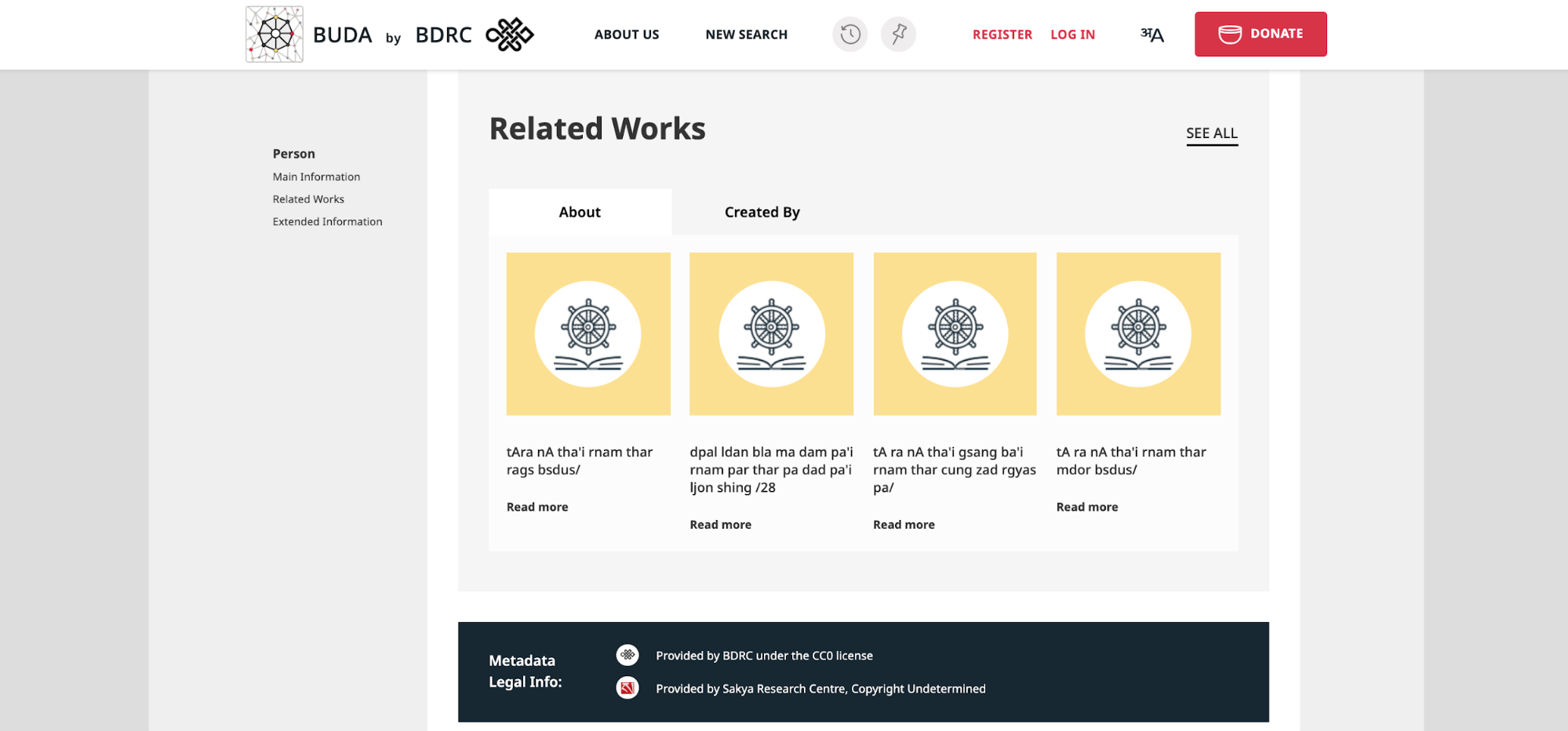The height and width of the screenshot is (731, 1568).
Task: Open thumbnail for dpal ldan bla ma work
Action: (x=771, y=334)
